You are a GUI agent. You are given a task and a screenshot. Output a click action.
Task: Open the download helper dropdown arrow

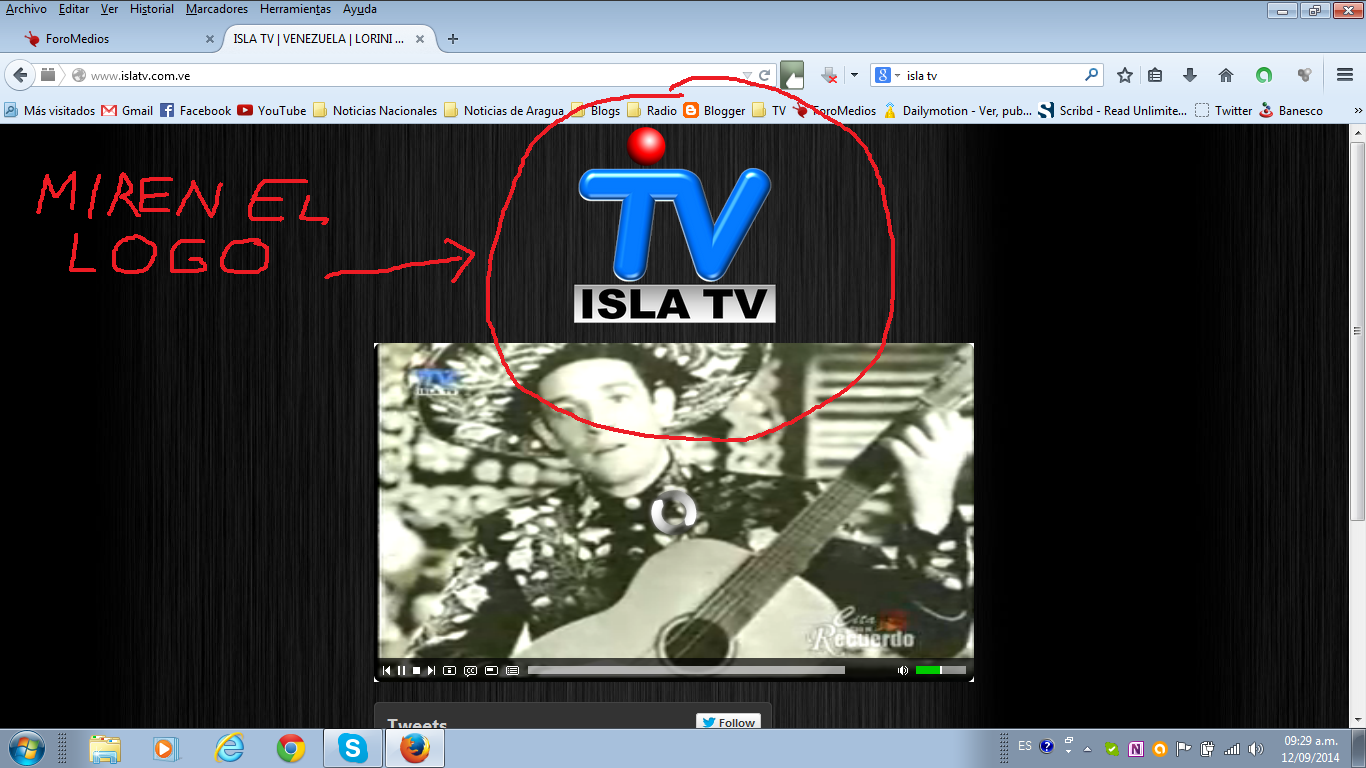pos(854,75)
